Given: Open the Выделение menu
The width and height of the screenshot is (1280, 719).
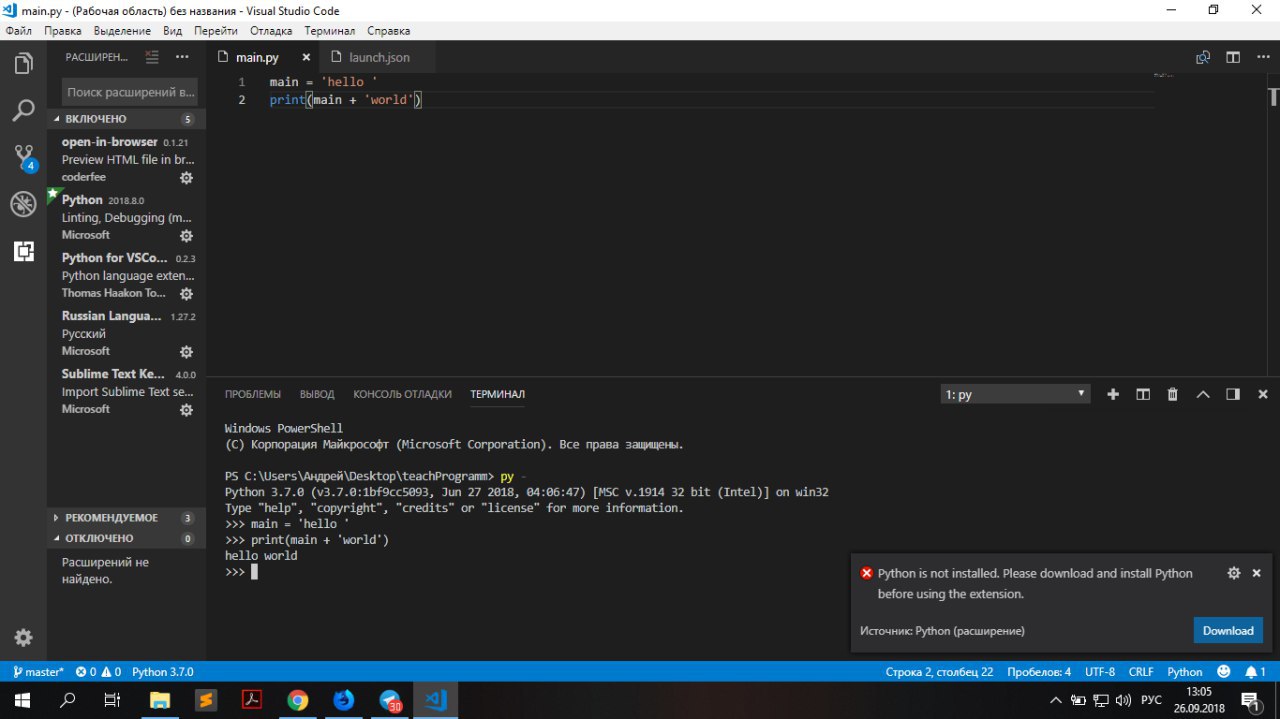Looking at the screenshot, I should click(122, 31).
